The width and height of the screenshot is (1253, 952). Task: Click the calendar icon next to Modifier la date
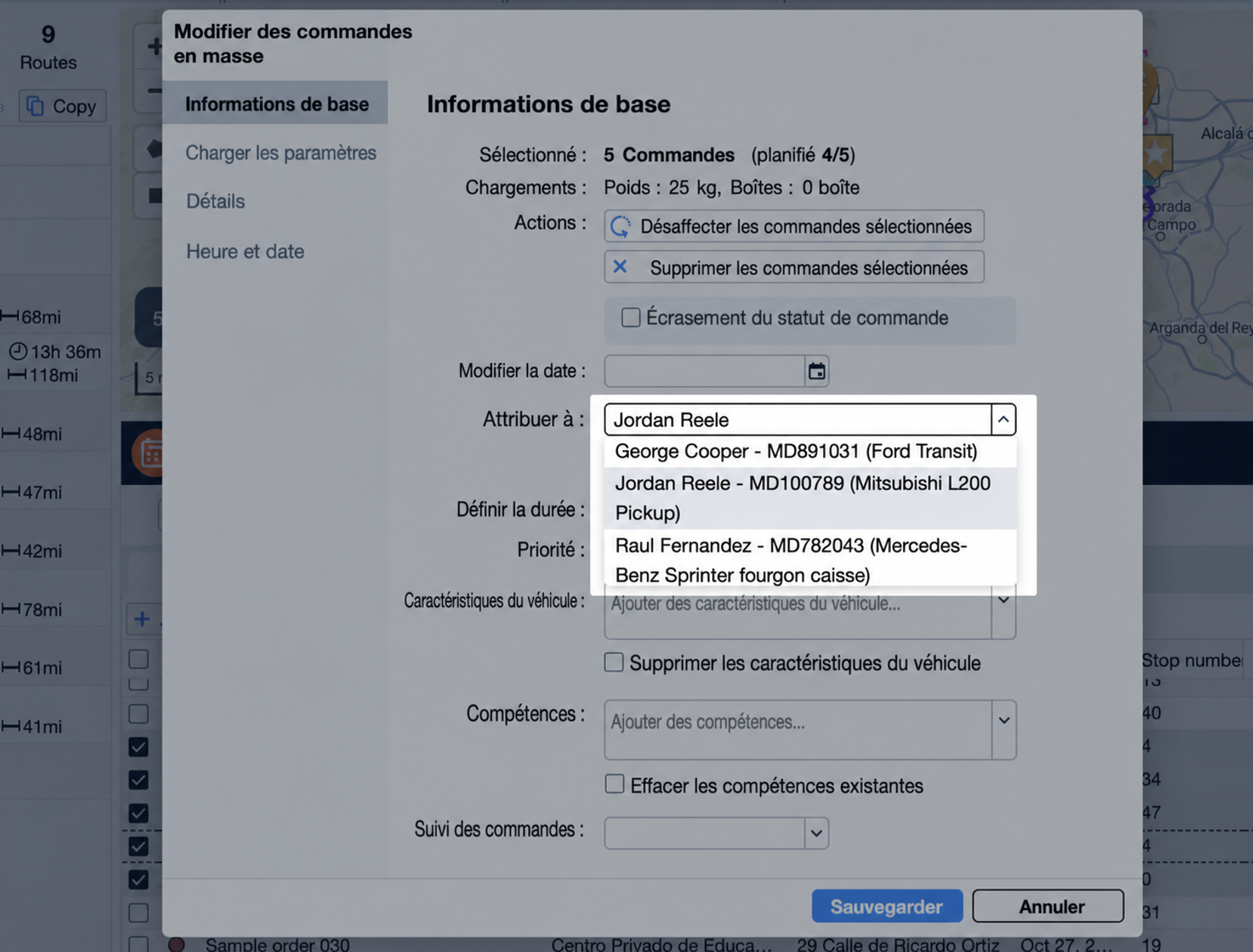point(816,371)
